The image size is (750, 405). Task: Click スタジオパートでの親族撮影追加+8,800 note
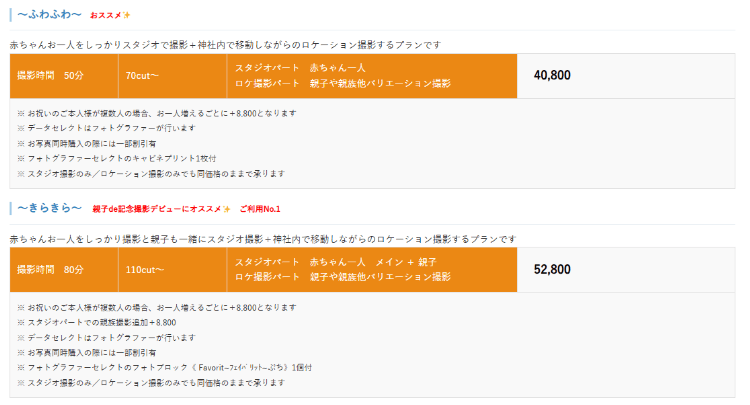click(97, 323)
